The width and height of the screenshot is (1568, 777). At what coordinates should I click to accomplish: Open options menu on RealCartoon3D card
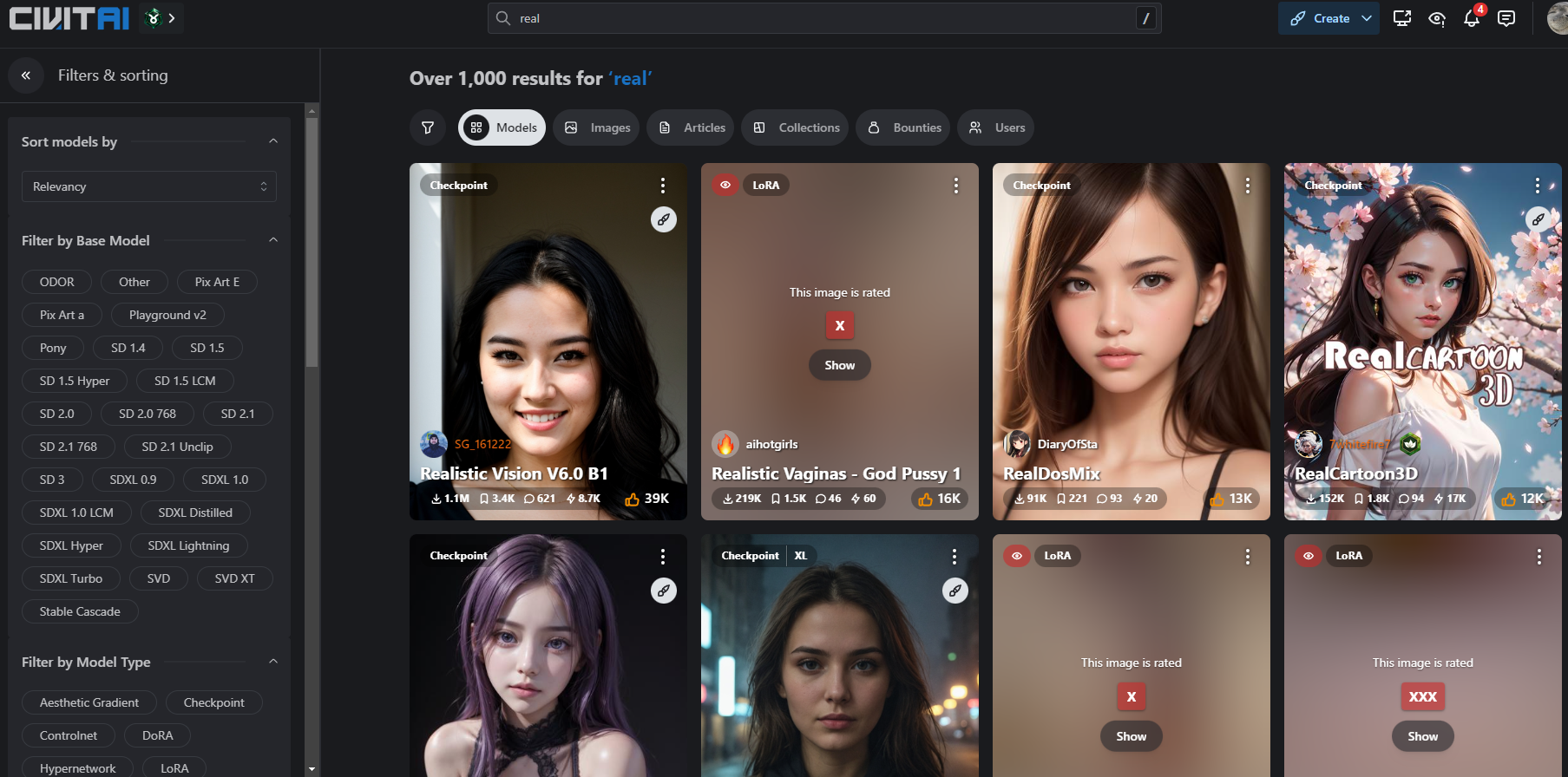tap(1538, 186)
